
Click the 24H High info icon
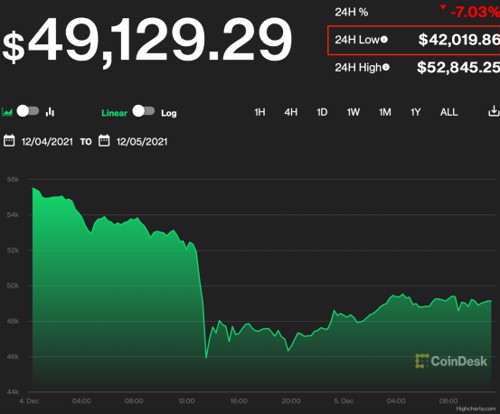[386, 67]
